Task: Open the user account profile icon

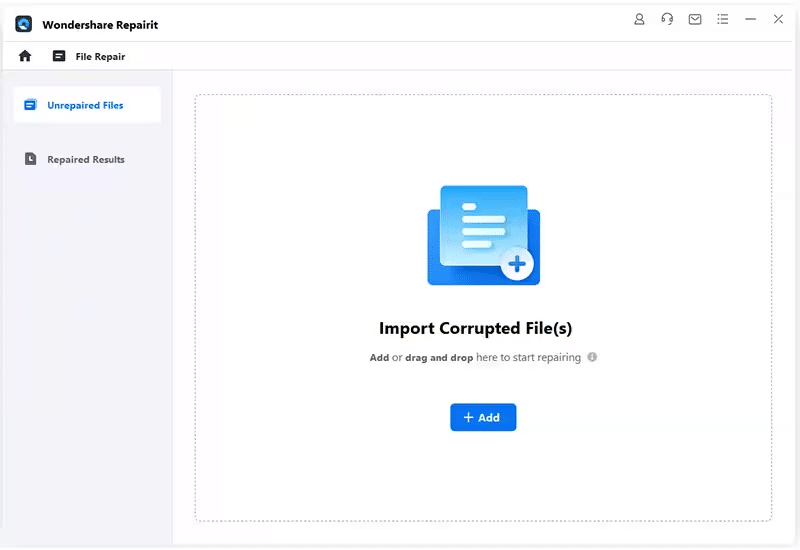Action: coord(639,19)
